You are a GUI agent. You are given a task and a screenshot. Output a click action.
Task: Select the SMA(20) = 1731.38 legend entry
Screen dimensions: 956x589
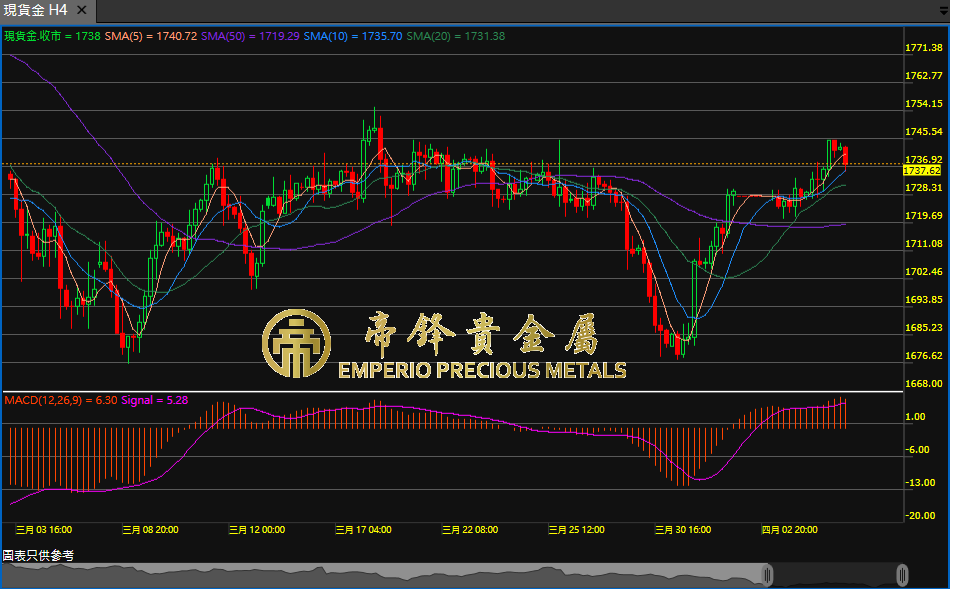(x=455, y=36)
